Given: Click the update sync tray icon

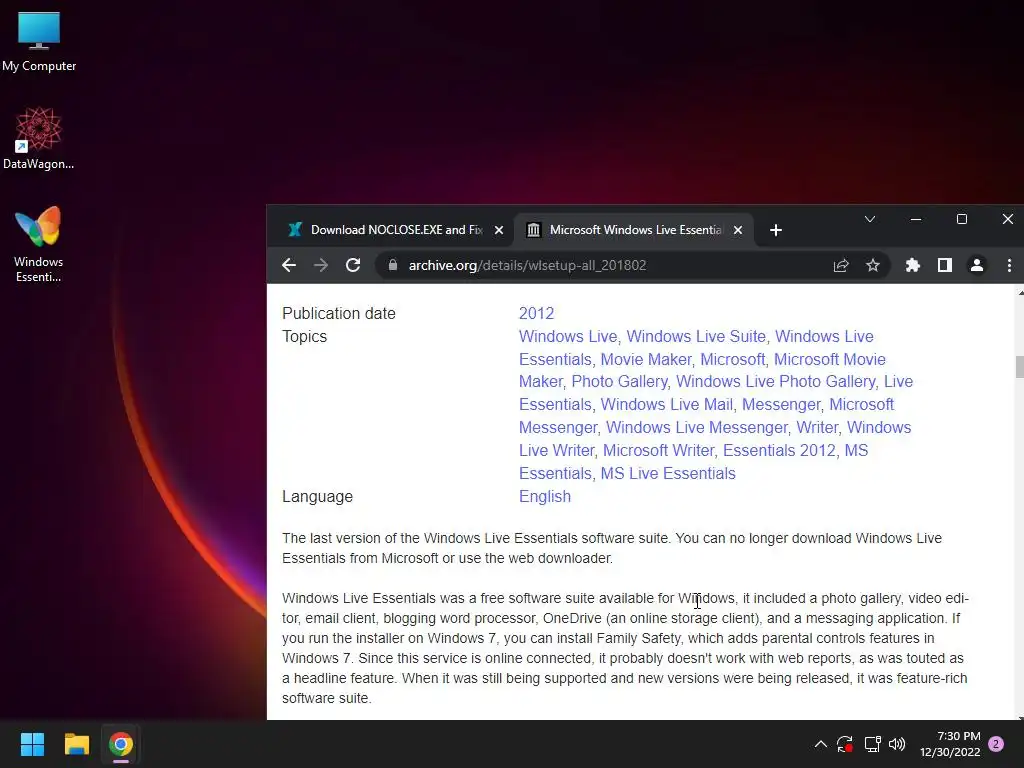Looking at the screenshot, I should click(845, 744).
